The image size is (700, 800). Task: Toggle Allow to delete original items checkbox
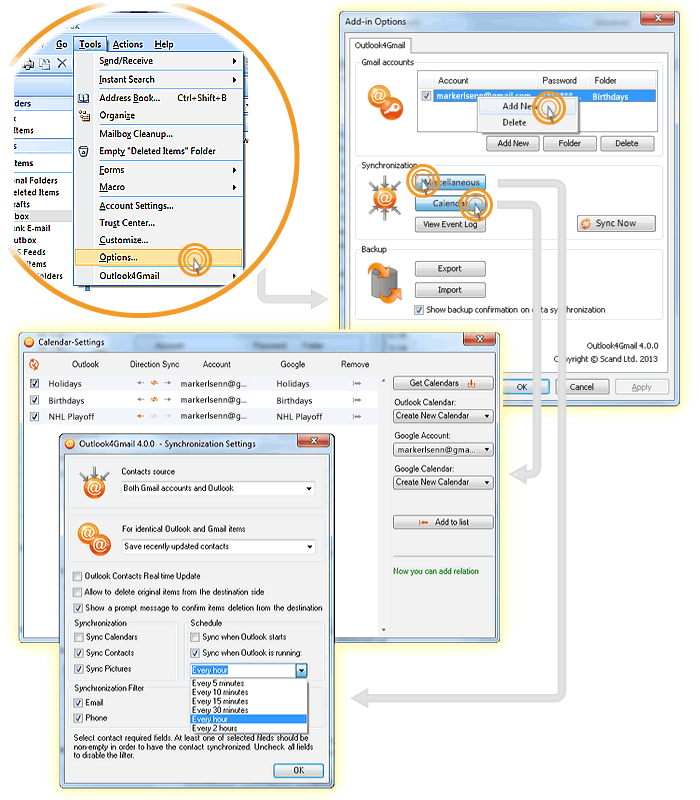coord(78,592)
